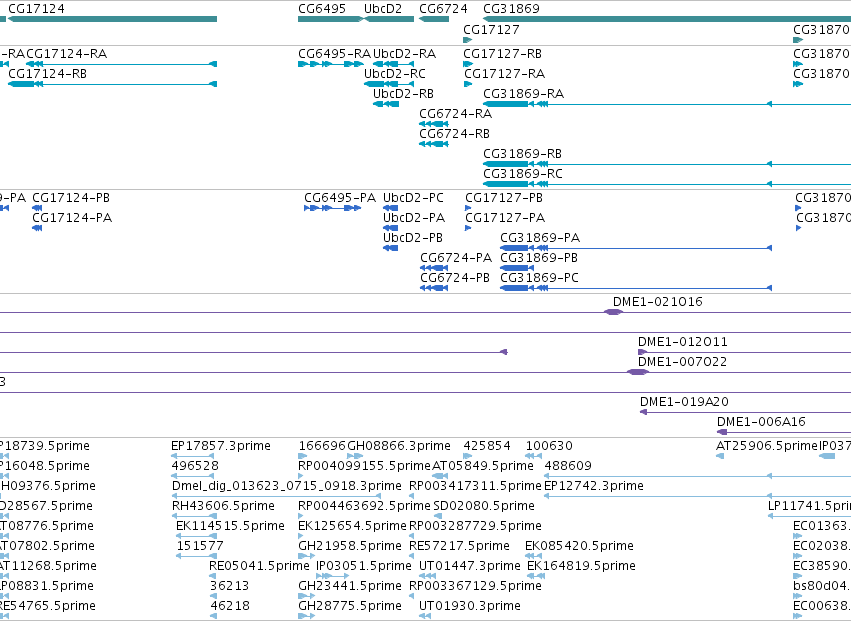The height and width of the screenshot is (621, 851).
Task: Click the teal gene arrow under CG17127
Action: pyautogui.click(x=467, y=40)
